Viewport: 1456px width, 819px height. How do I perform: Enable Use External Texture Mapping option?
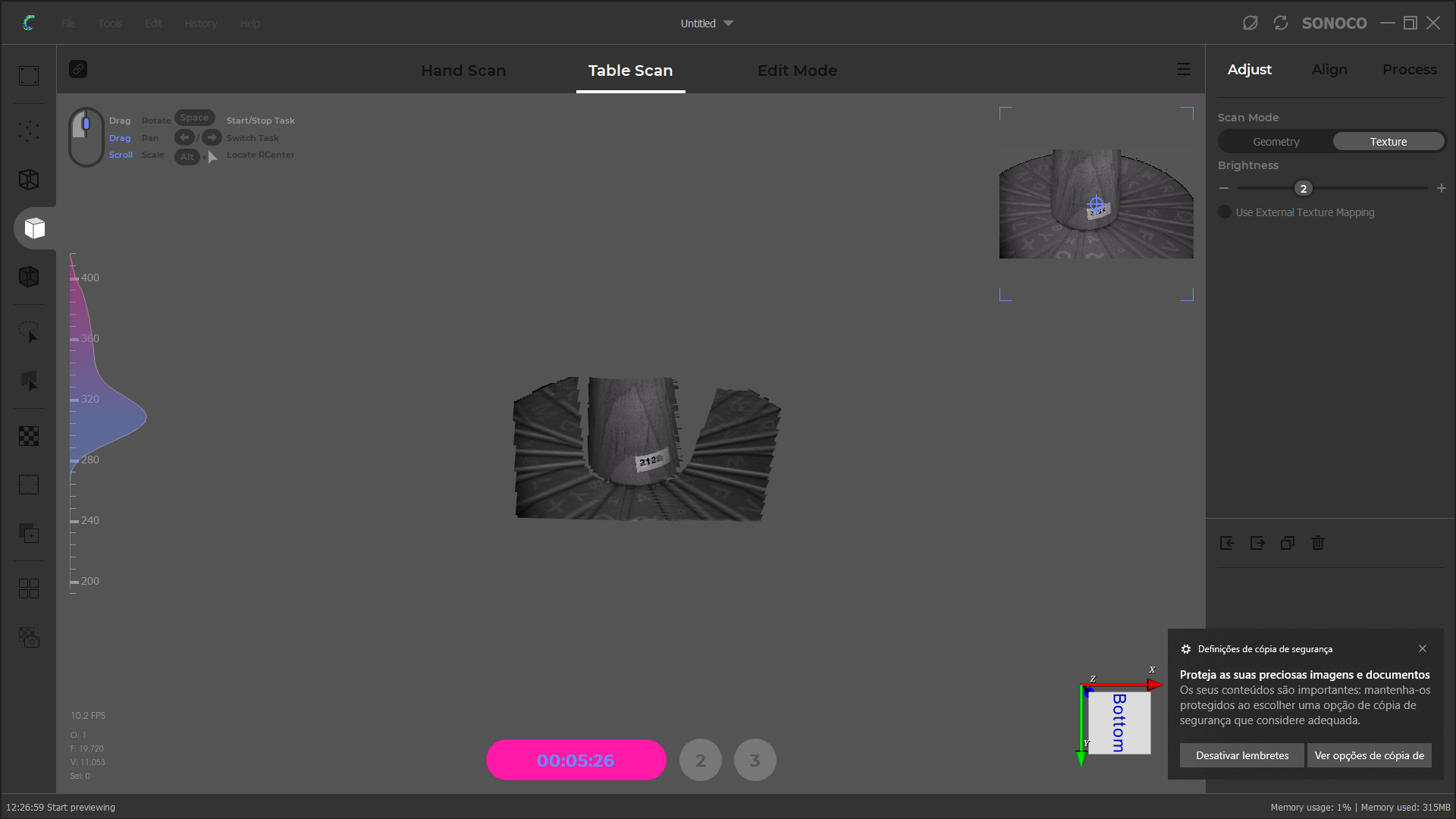click(x=1225, y=212)
